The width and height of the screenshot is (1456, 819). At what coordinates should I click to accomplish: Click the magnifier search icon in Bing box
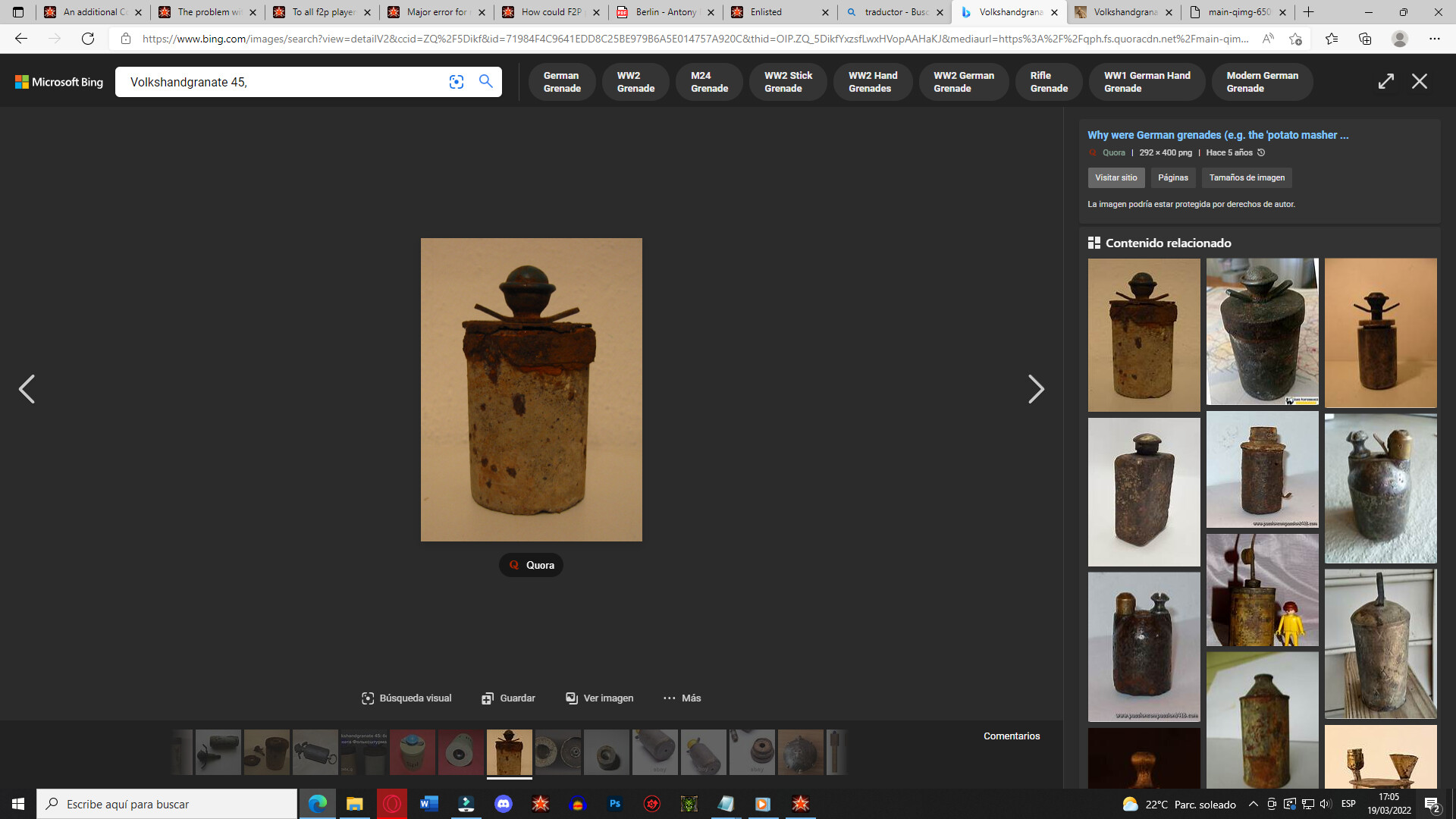485,81
